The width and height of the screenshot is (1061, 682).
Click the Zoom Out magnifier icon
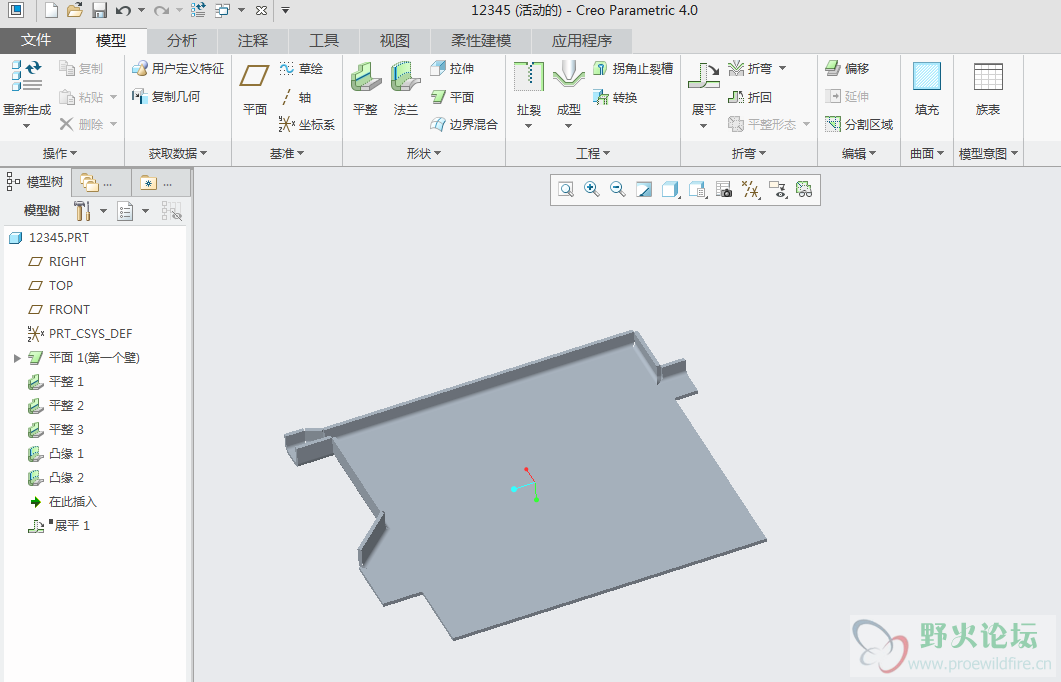[617, 189]
